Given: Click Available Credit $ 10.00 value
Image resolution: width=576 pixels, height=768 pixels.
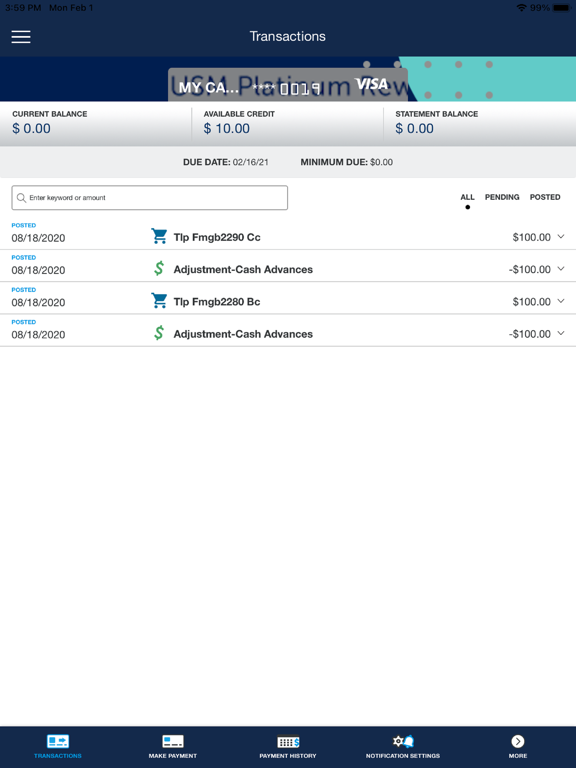Looking at the screenshot, I should coord(227,128).
